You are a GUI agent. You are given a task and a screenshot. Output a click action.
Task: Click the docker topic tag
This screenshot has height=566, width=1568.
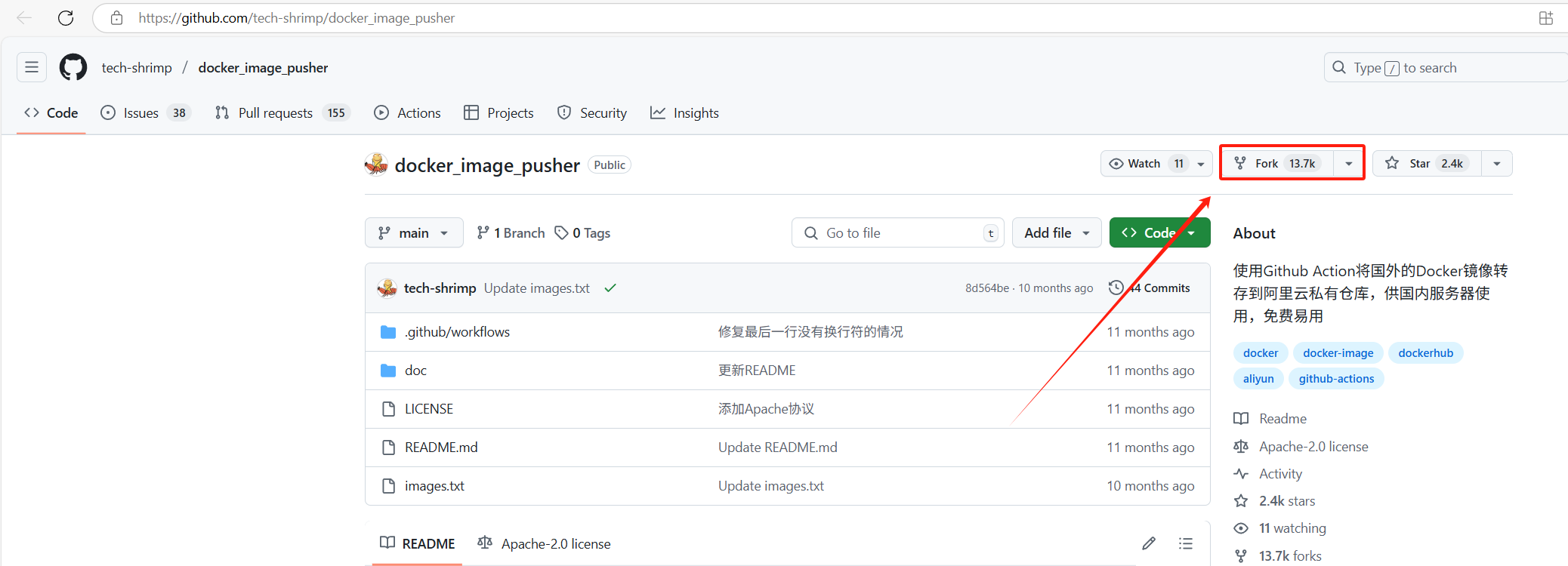(1261, 353)
